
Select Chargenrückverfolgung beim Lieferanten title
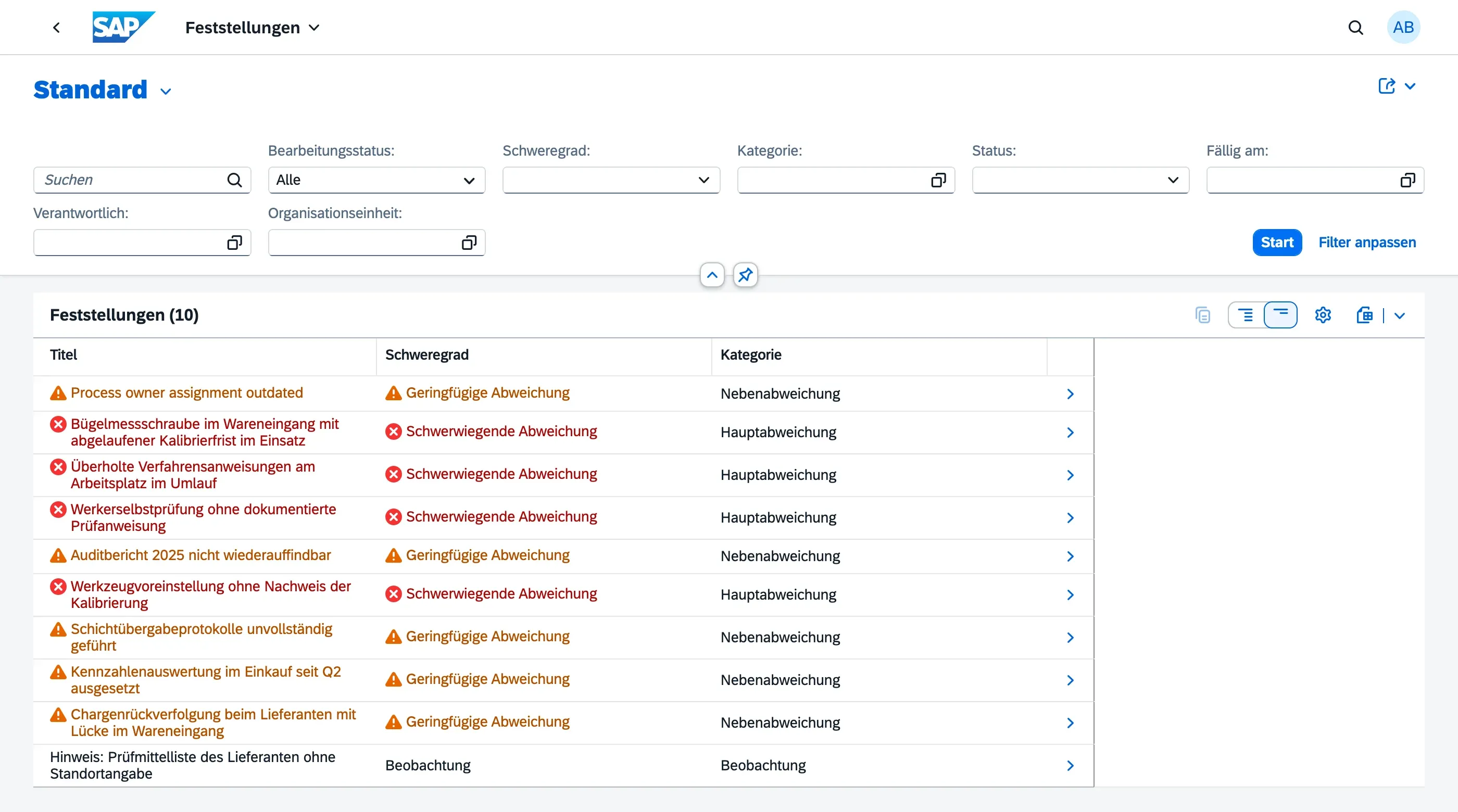tap(213, 722)
